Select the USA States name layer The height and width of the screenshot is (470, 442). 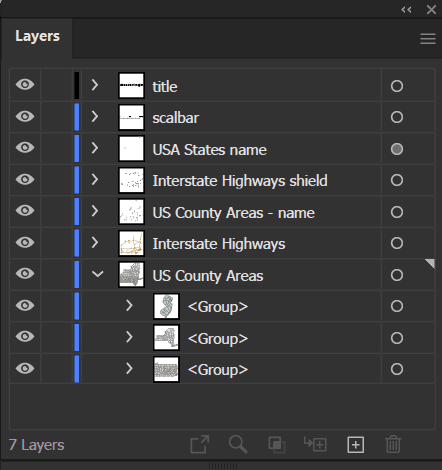[x=209, y=150]
